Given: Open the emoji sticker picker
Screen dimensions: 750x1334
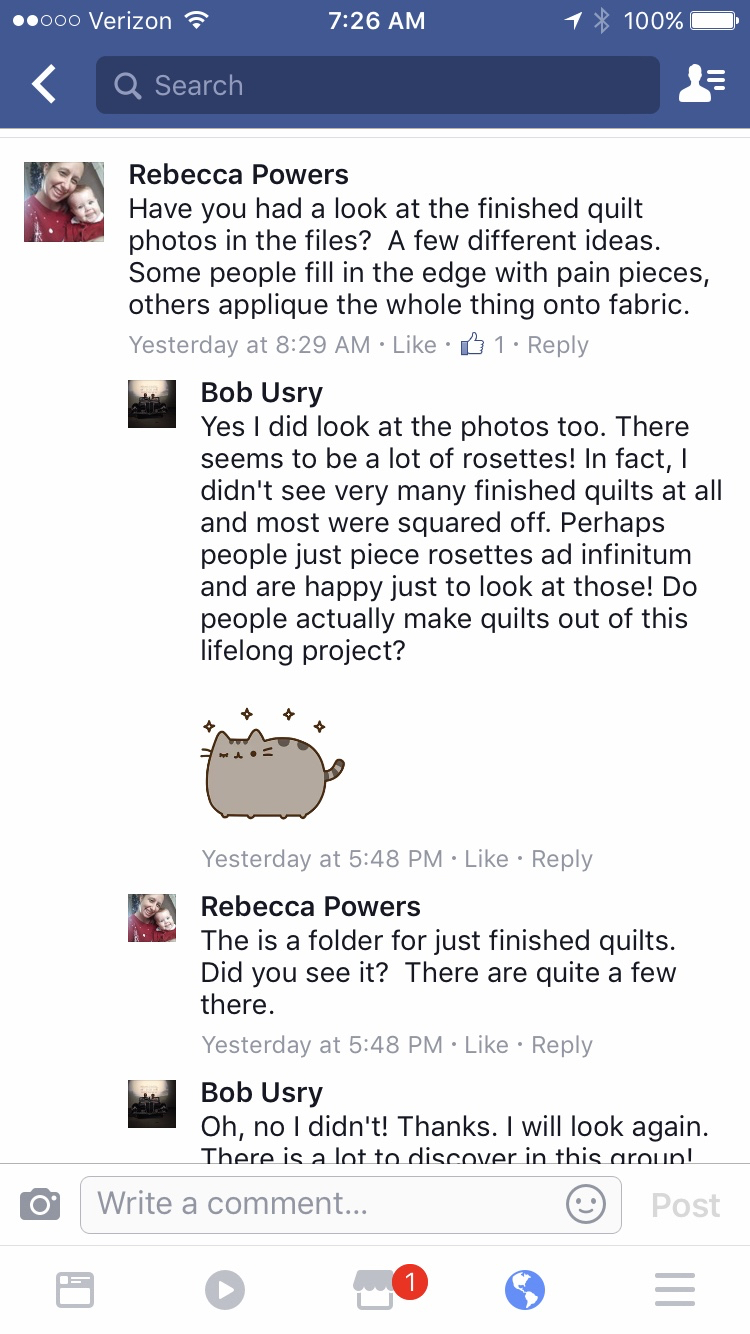Looking at the screenshot, I should 585,1204.
